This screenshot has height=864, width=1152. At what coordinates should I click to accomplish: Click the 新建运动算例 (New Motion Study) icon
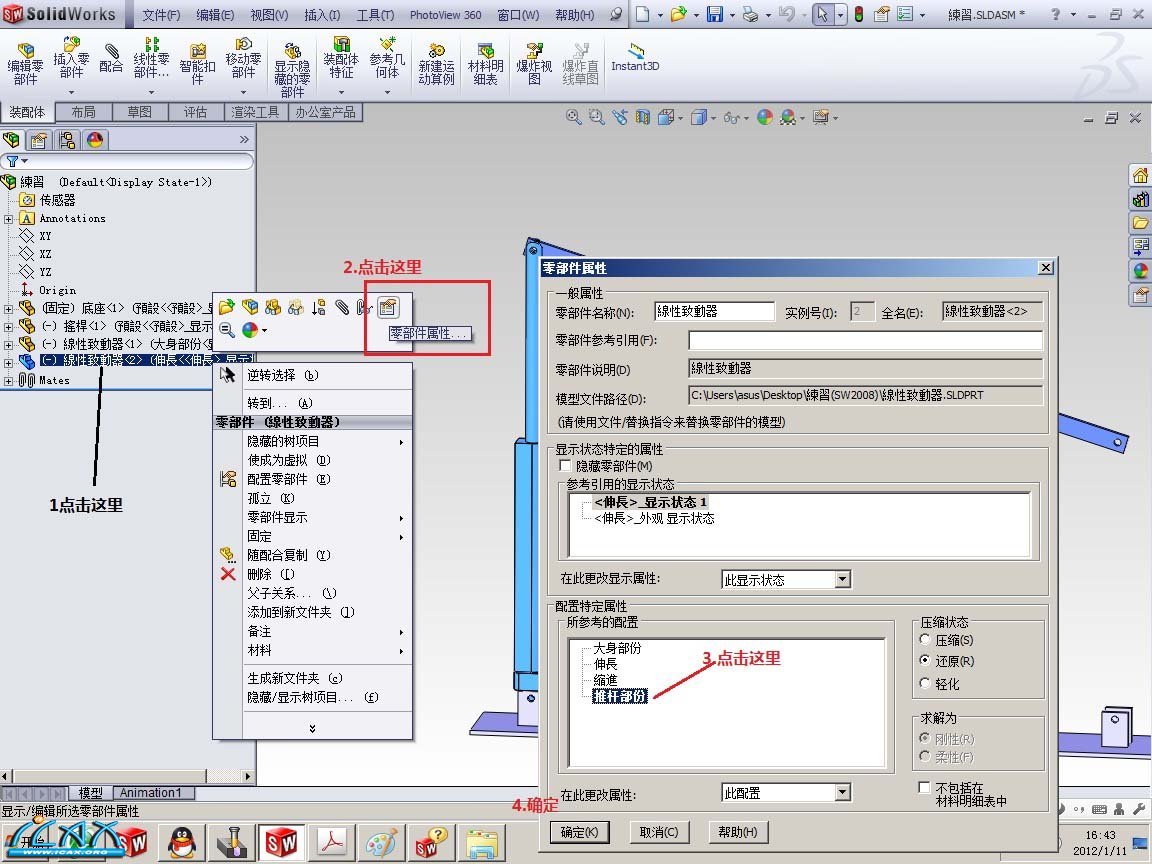(x=436, y=62)
